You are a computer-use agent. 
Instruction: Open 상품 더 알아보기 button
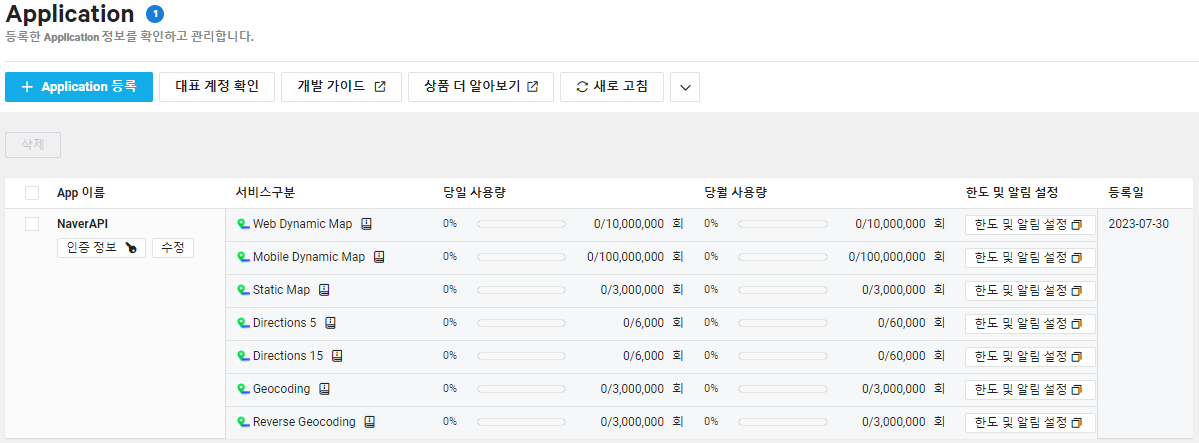click(x=481, y=87)
